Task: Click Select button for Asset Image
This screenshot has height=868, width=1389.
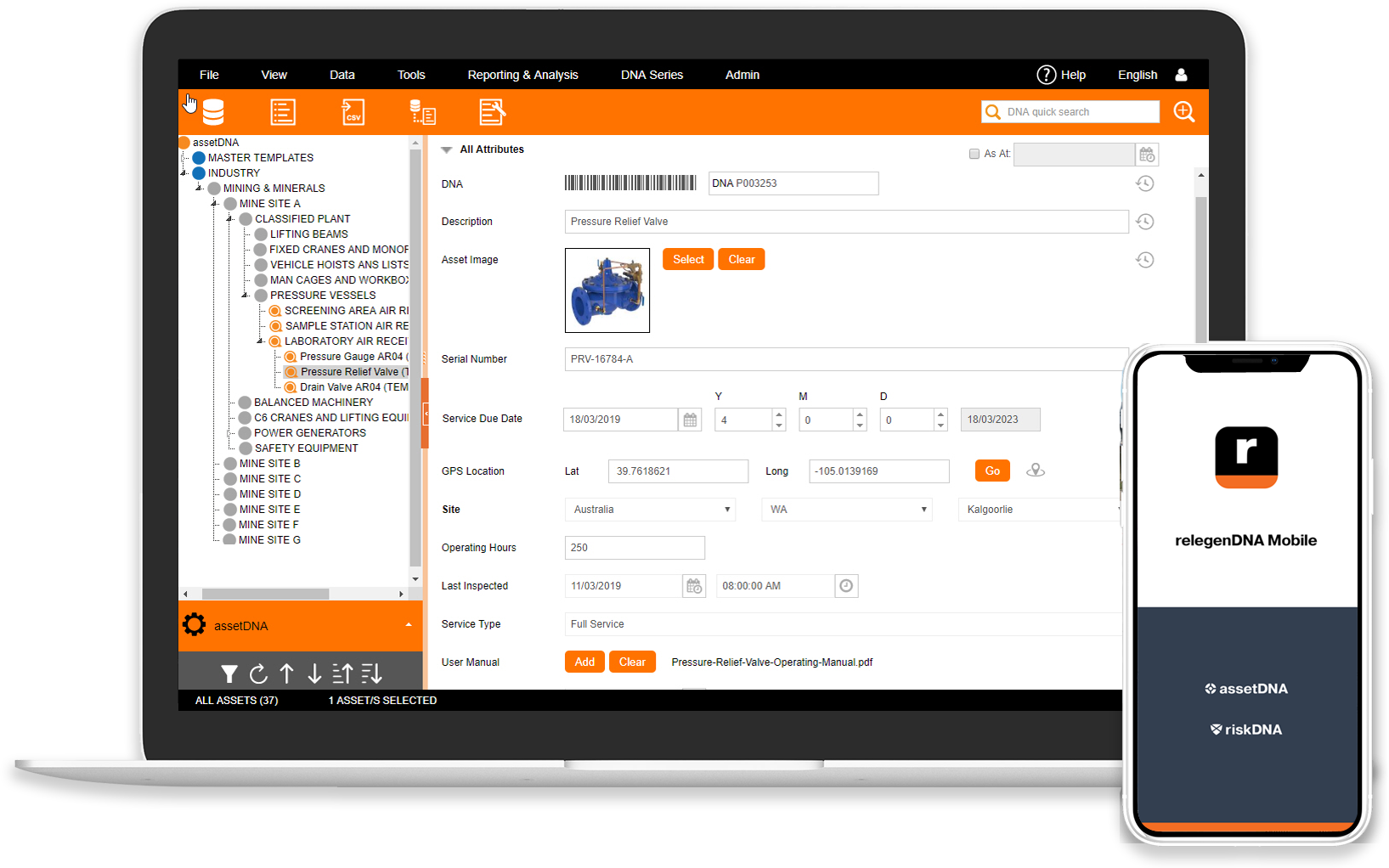Action: [x=688, y=259]
